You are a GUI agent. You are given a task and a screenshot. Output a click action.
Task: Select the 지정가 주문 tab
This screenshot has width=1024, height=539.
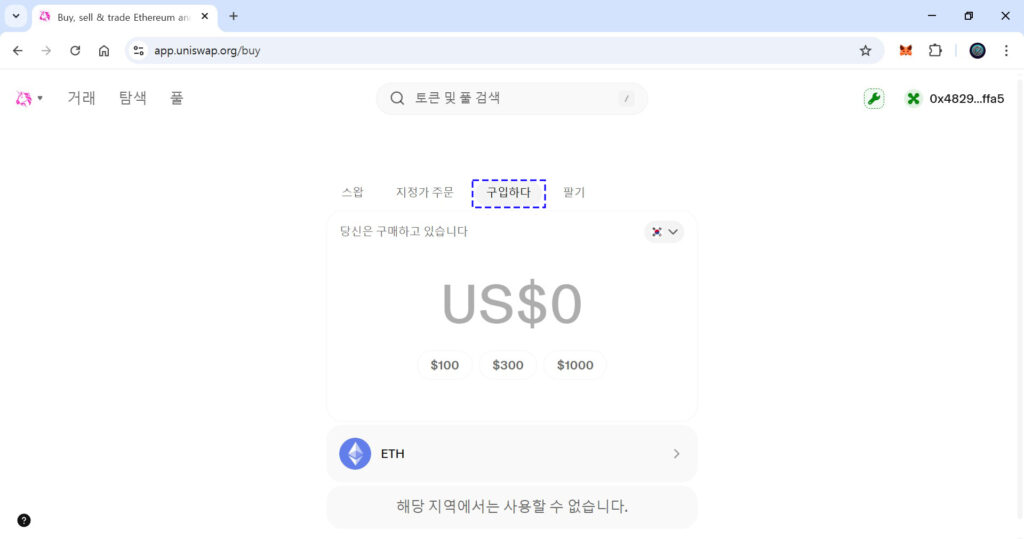coord(424,192)
